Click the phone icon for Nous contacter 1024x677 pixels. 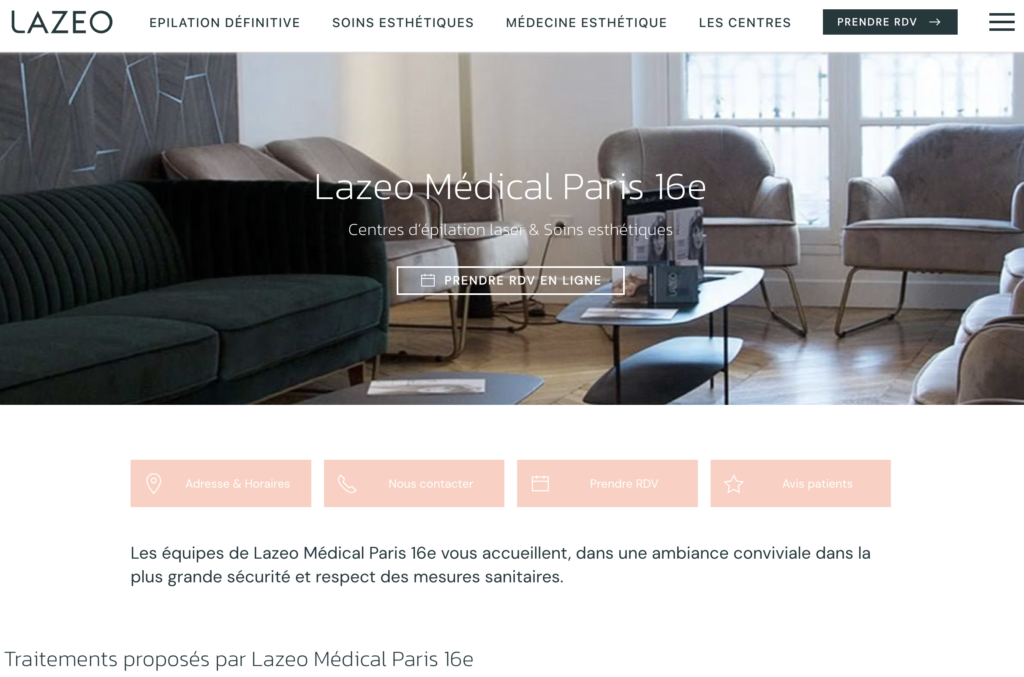coord(347,484)
